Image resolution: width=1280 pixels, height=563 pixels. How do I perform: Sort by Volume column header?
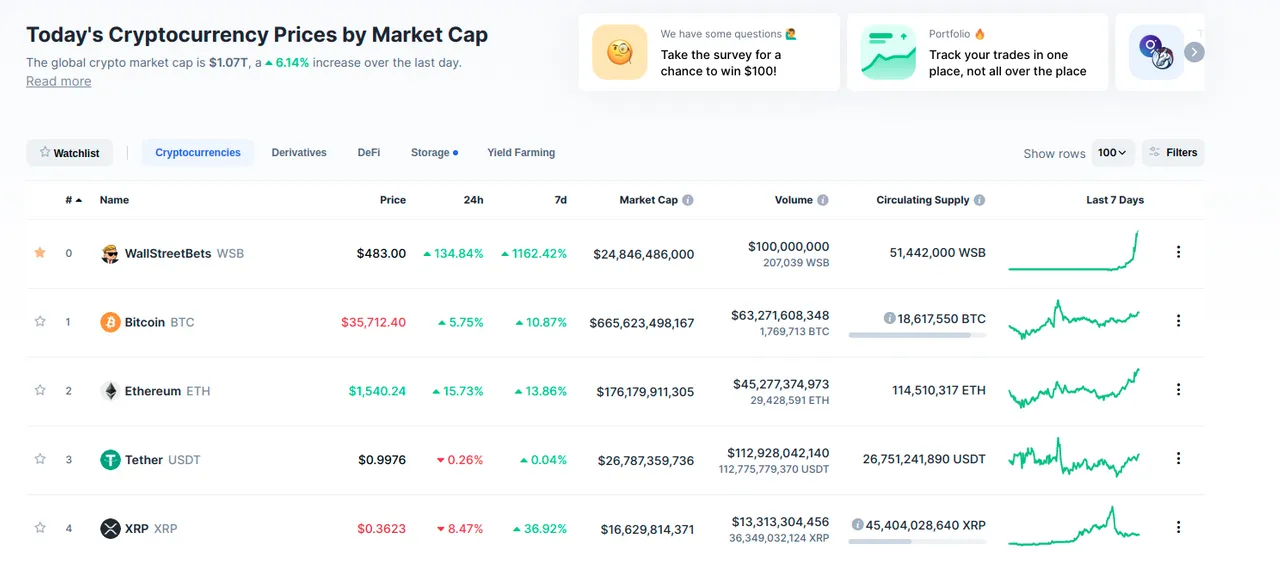click(x=794, y=200)
